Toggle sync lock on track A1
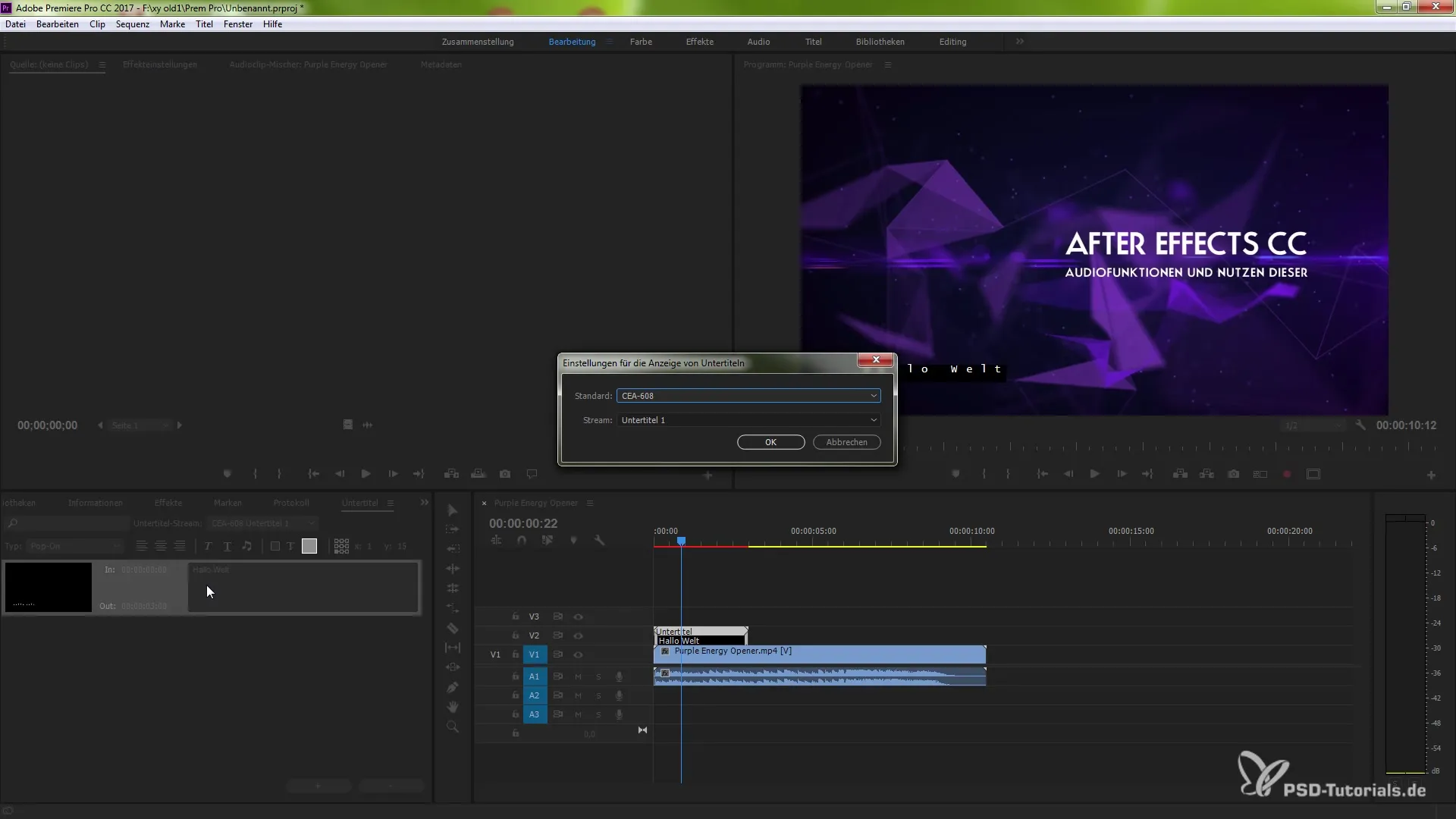The width and height of the screenshot is (1456, 819). pyautogui.click(x=558, y=676)
